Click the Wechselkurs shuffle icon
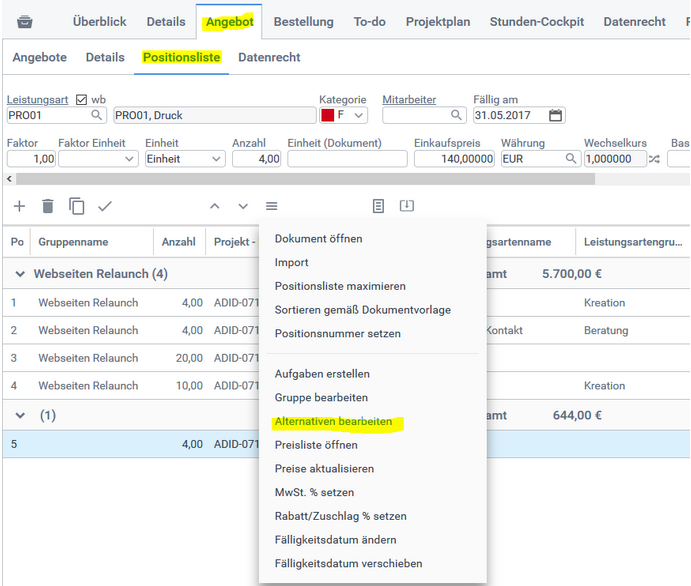Screen dimensions: 691x586 (653, 159)
